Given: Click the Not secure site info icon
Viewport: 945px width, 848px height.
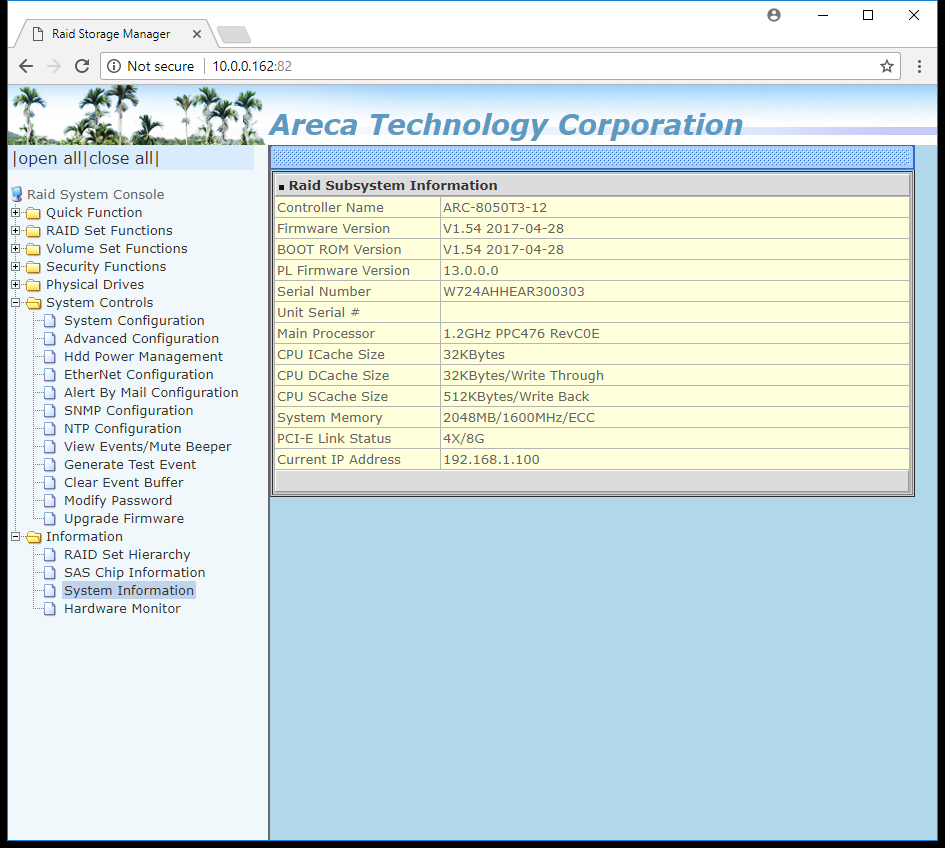Looking at the screenshot, I should [x=114, y=66].
